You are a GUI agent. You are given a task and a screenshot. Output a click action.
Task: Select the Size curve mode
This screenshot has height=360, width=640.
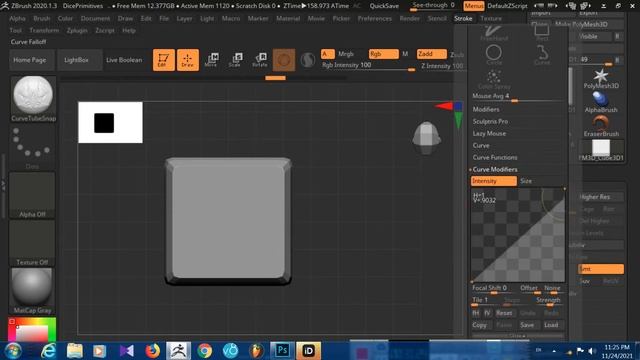(x=526, y=181)
